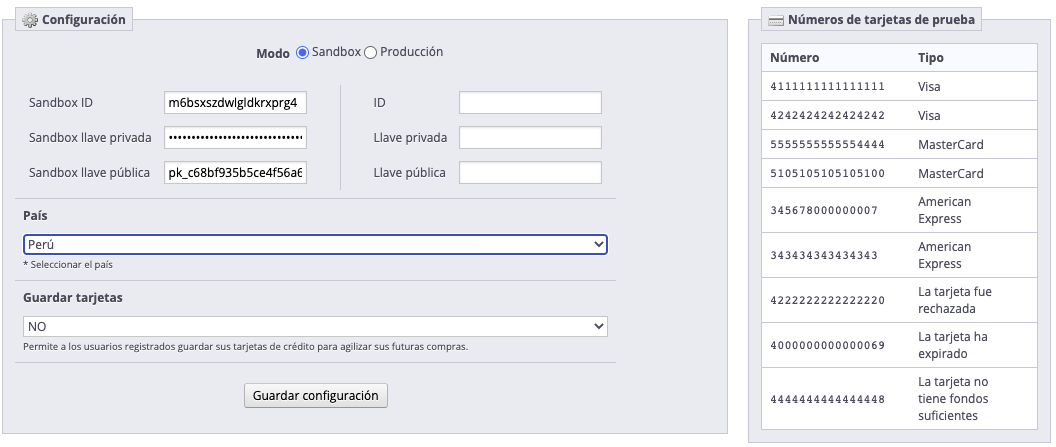Open the País dropdown showing Perú

(x=315, y=244)
